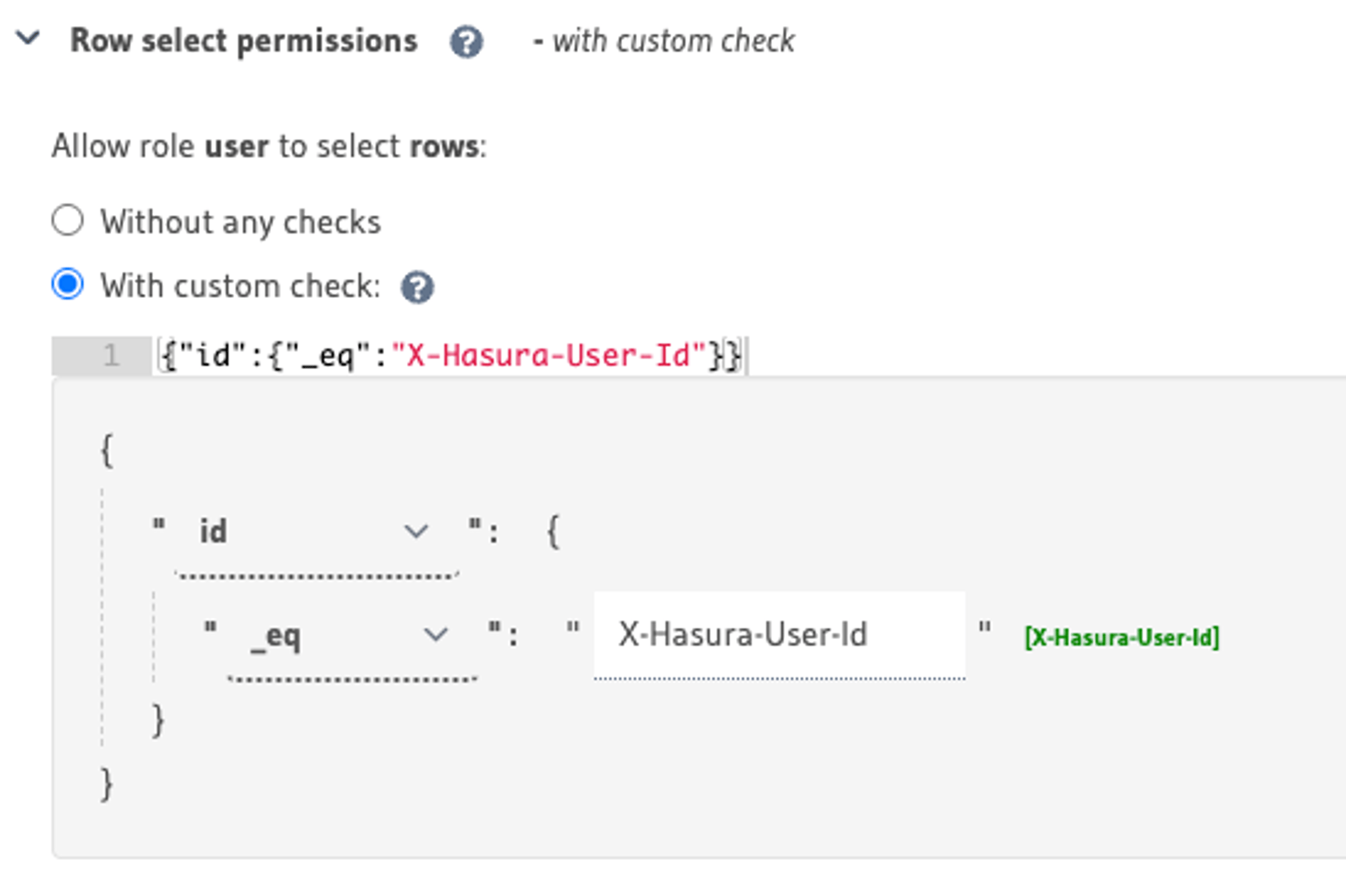The height and width of the screenshot is (896, 1346).
Task: Click the X-Hasura-User-Id value input field
Action: click(777, 635)
